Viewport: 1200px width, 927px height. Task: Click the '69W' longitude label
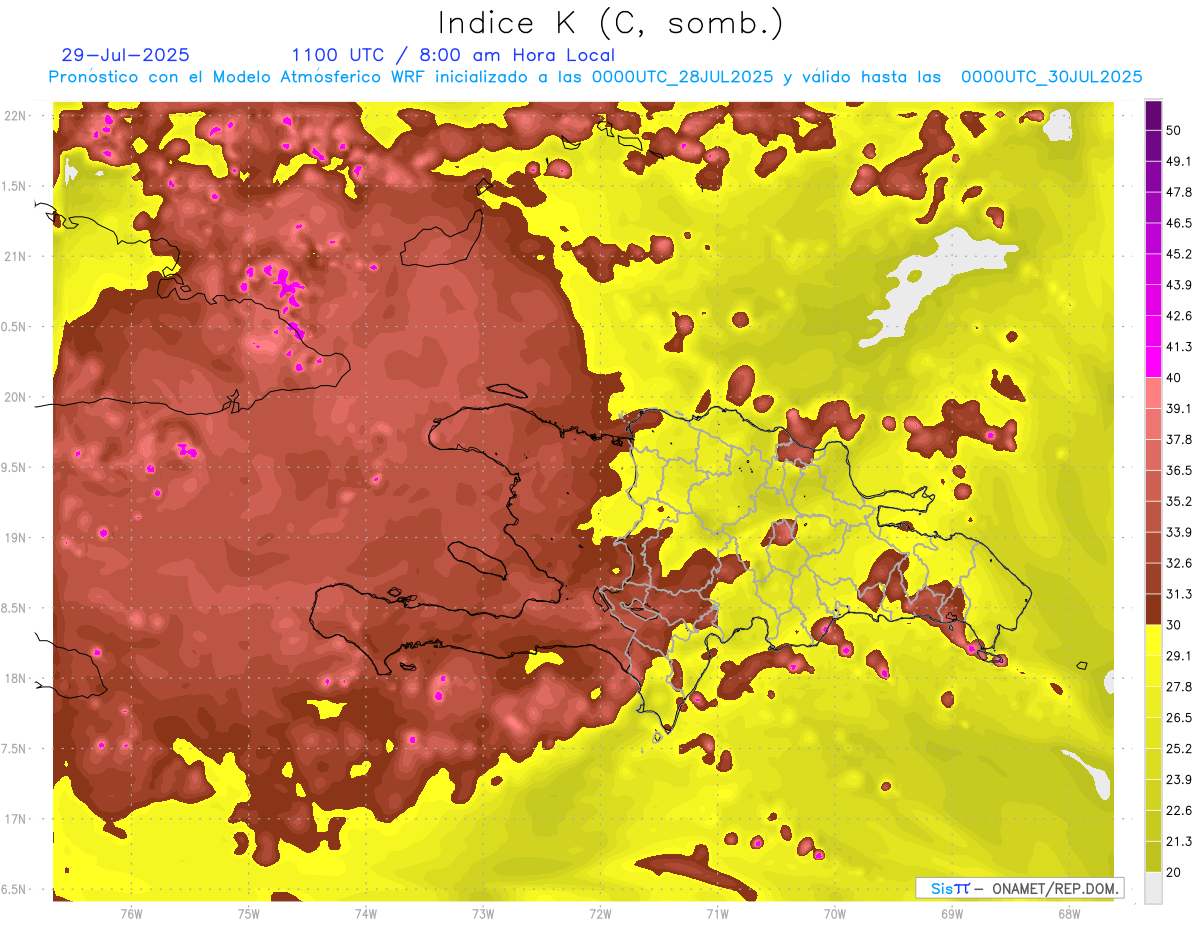pyautogui.click(x=953, y=913)
